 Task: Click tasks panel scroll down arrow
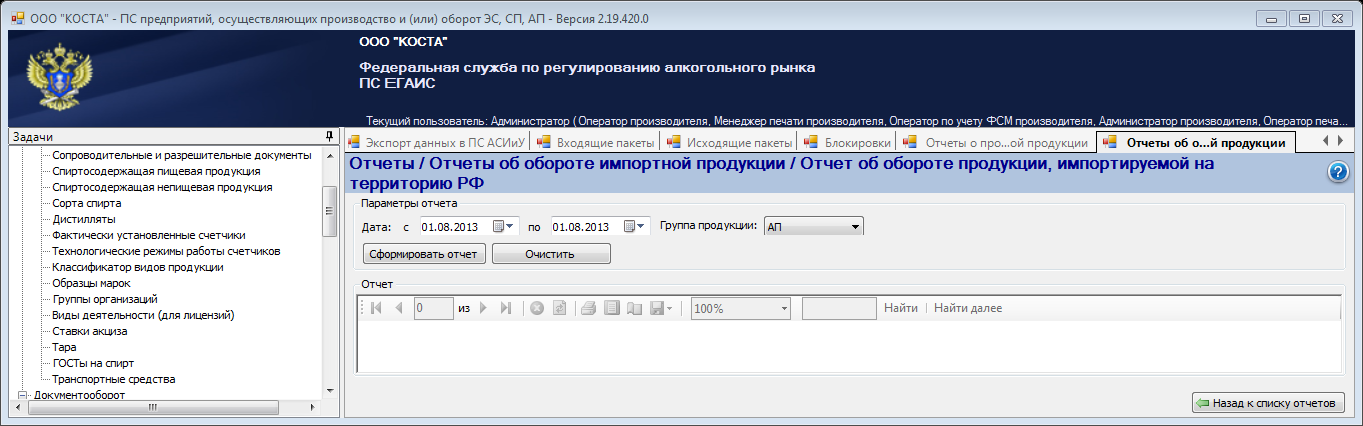[329, 392]
